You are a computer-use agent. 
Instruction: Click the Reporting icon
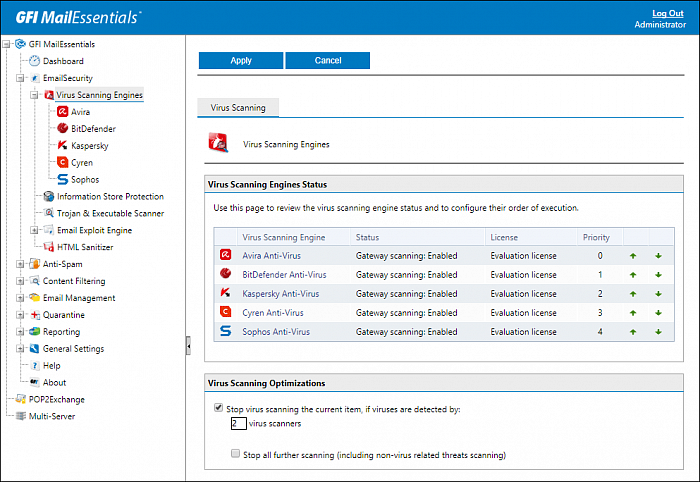coord(34,332)
